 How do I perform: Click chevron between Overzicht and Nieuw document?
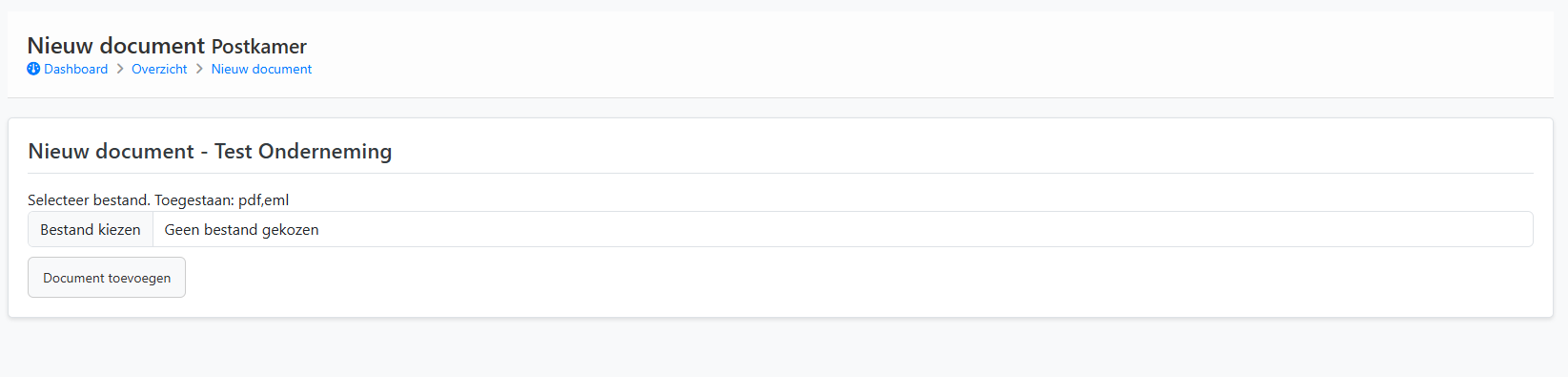click(199, 69)
